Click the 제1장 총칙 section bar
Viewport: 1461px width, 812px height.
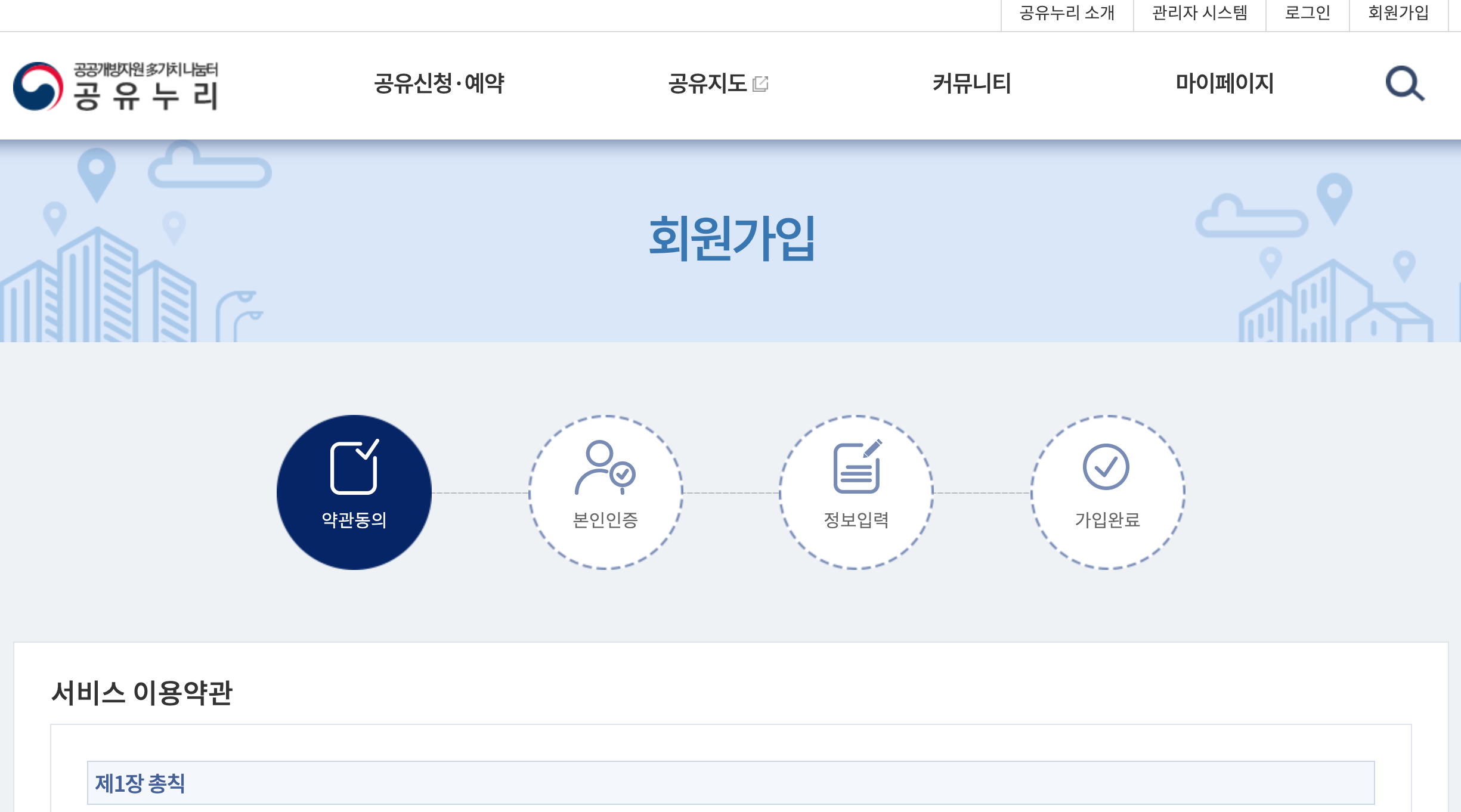pos(730,783)
